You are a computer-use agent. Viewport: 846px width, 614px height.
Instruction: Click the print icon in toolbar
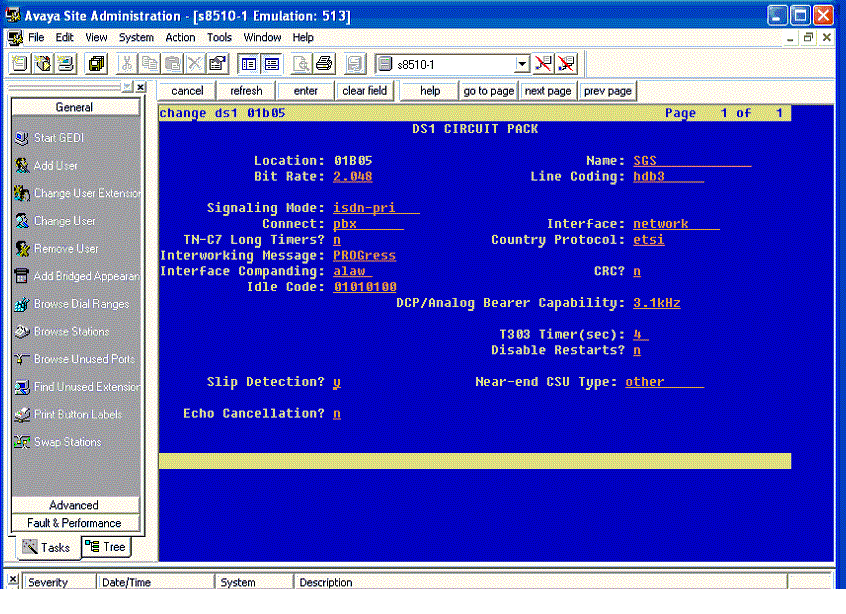324,64
